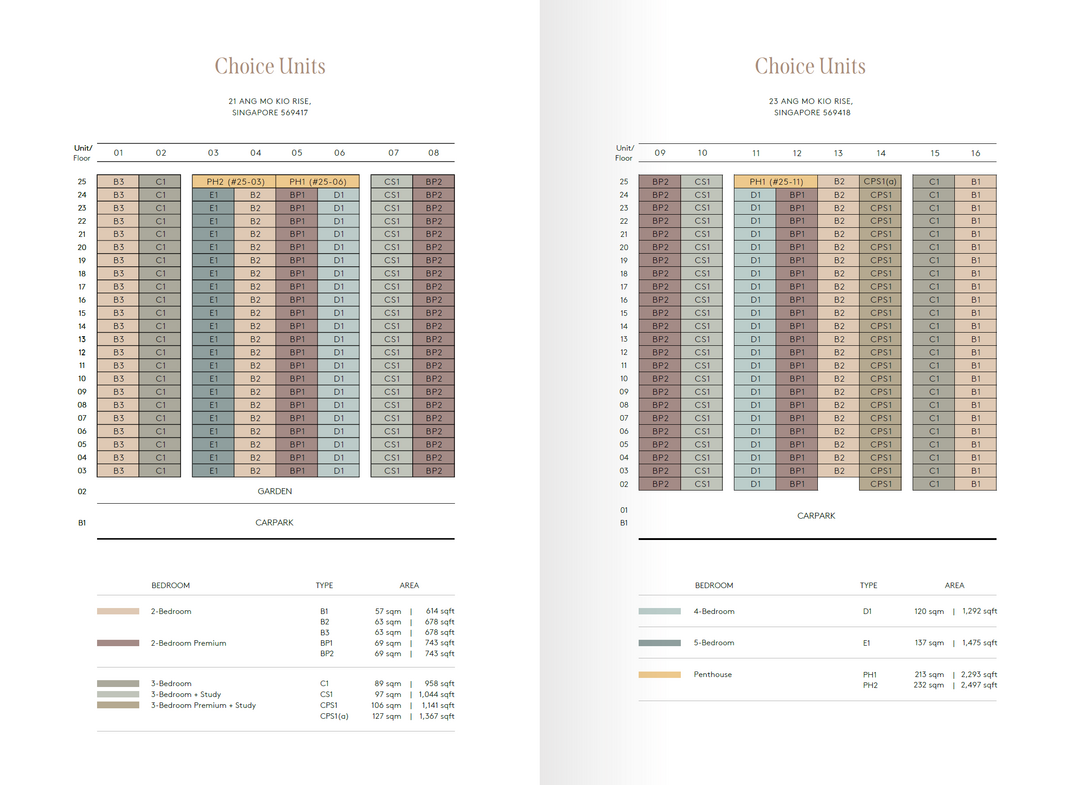Select the CPS1(a) unit on floor 25
1080x785 pixels.
[880, 182]
